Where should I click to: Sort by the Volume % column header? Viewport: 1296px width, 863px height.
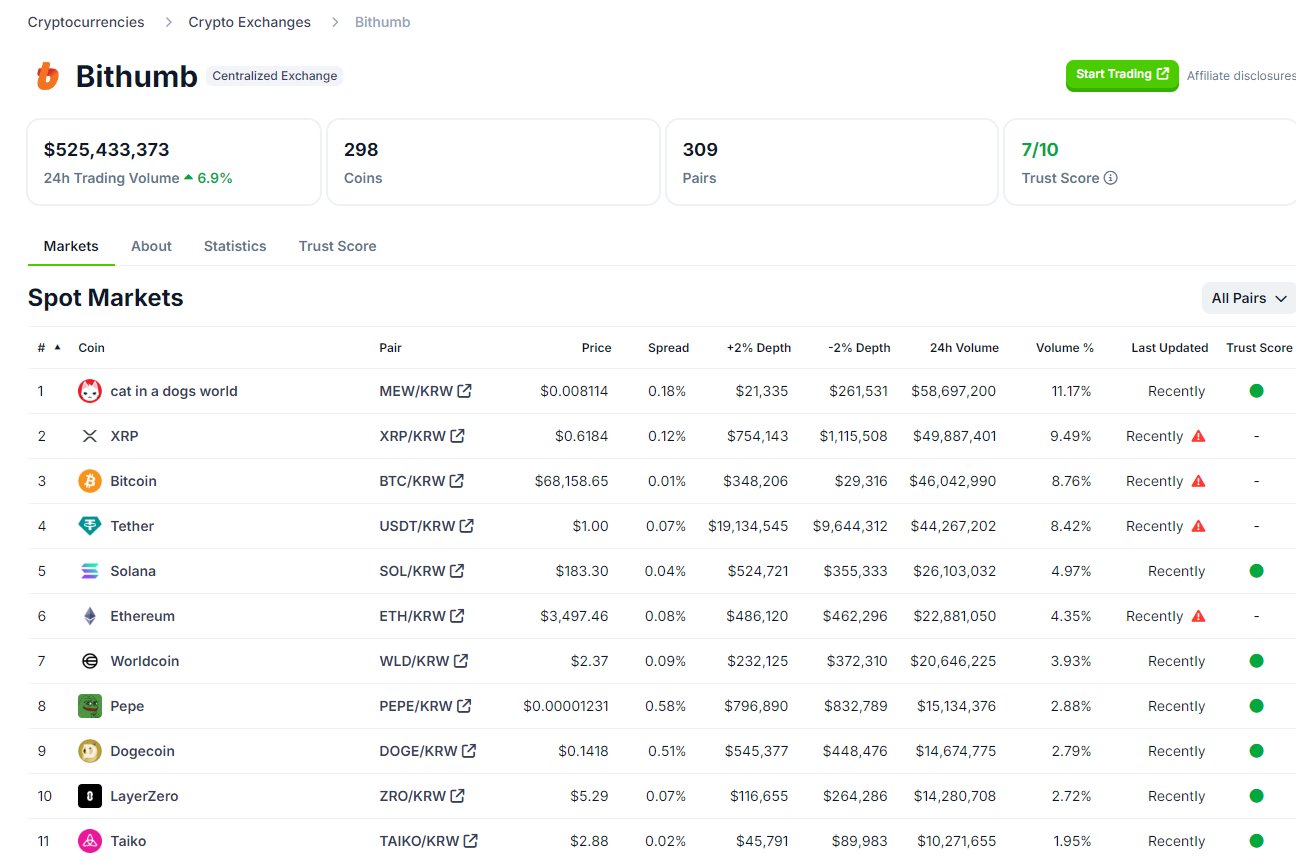(x=1065, y=348)
